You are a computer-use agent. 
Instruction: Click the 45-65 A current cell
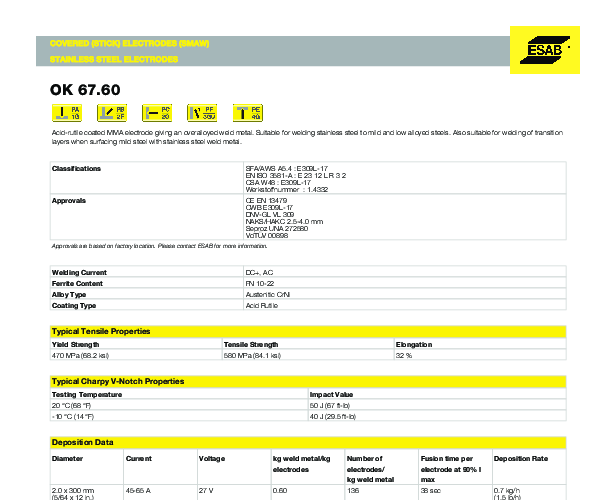(138, 491)
